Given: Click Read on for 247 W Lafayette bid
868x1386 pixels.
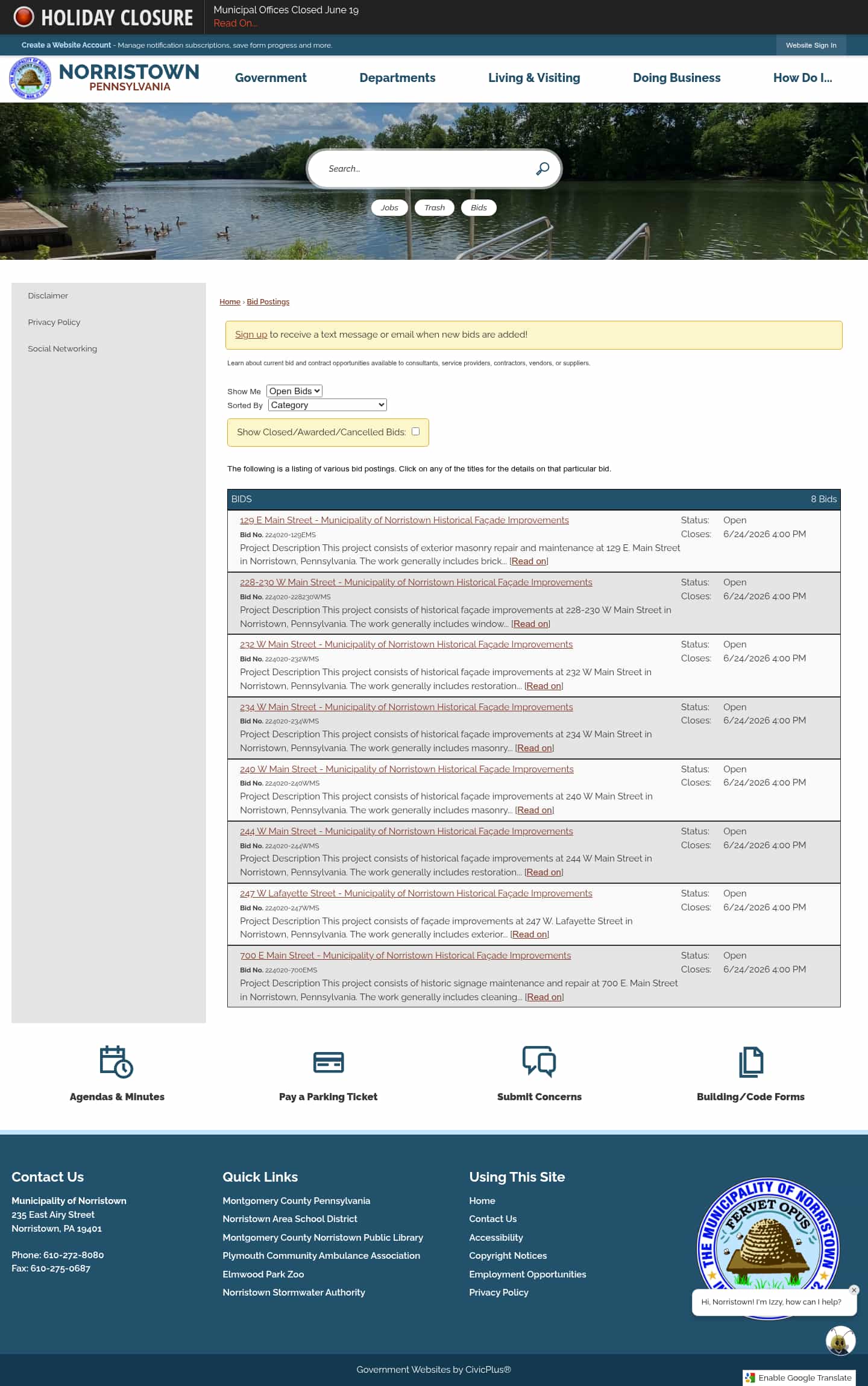Looking at the screenshot, I should click(530, 934).
